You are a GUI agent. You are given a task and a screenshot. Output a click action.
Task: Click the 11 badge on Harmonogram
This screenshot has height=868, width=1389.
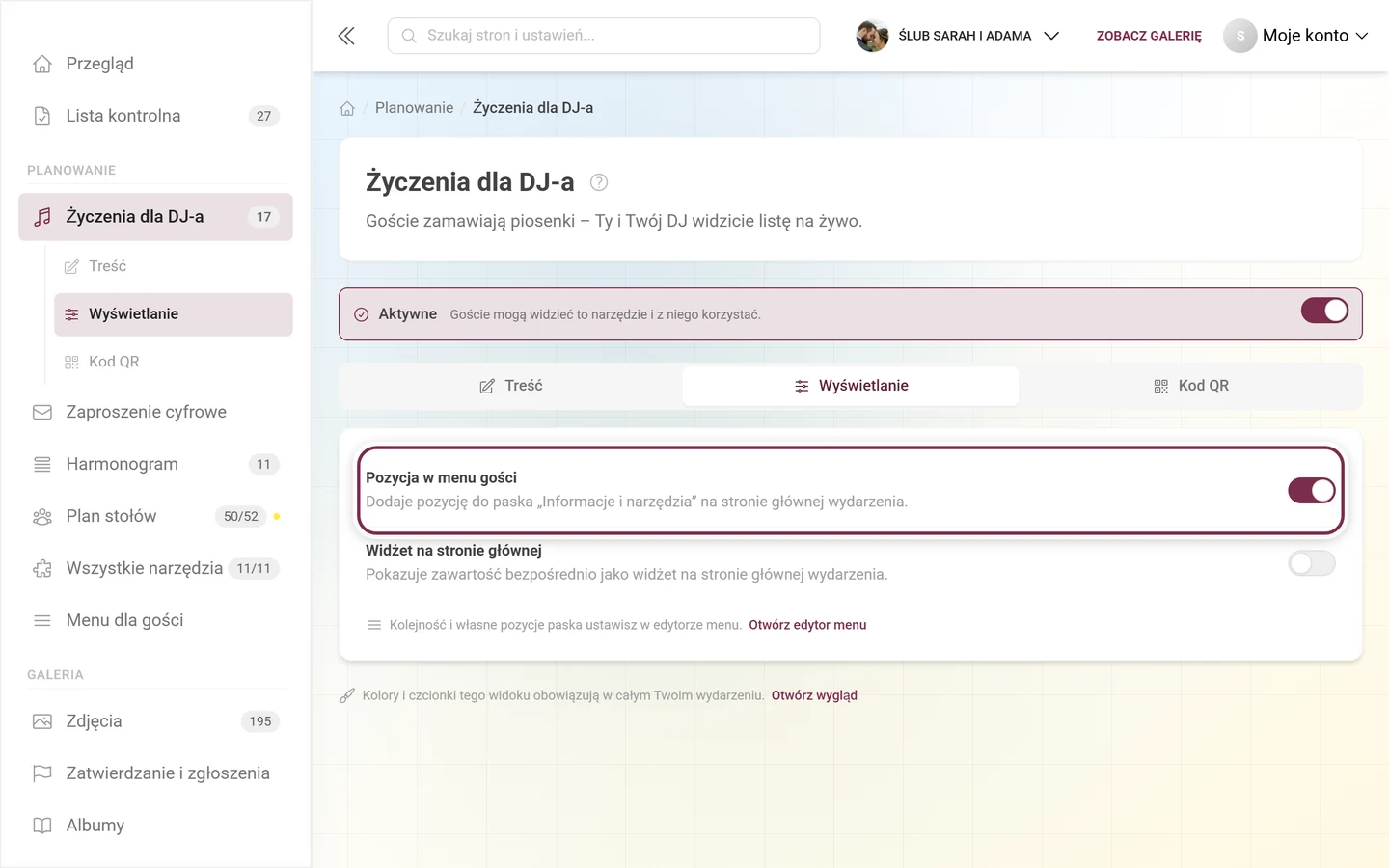click(x=263, y=464)
